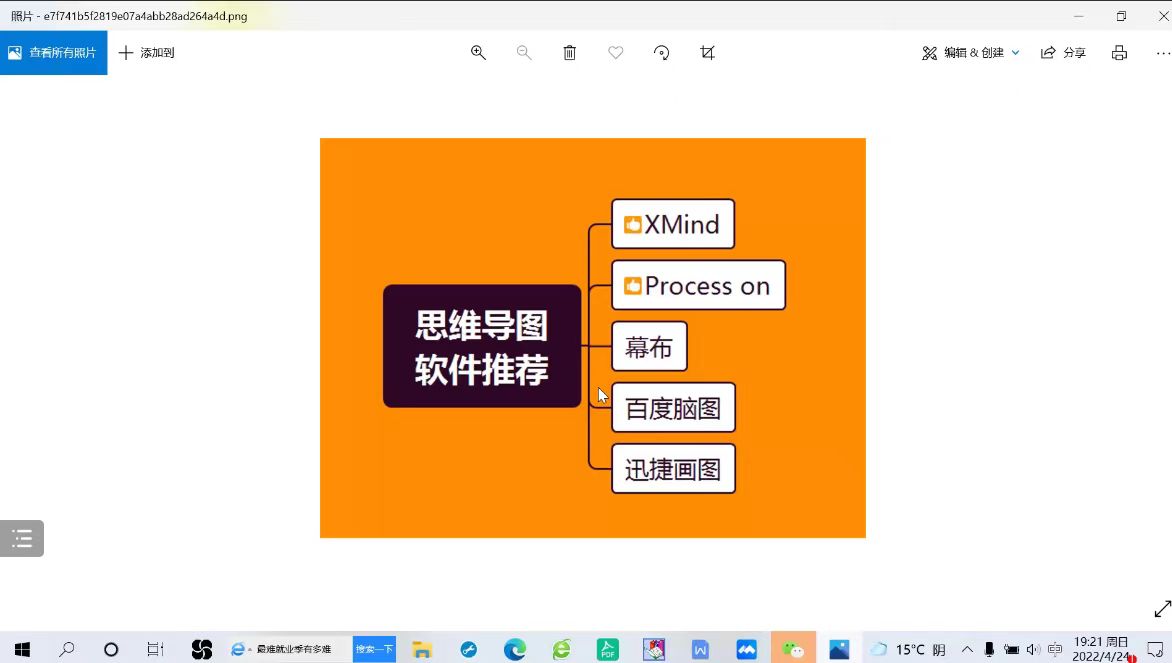Click the 搜索一下 button on taskbar
Image resolution: width=1172 pixels, height=663 pixels.
374,650
